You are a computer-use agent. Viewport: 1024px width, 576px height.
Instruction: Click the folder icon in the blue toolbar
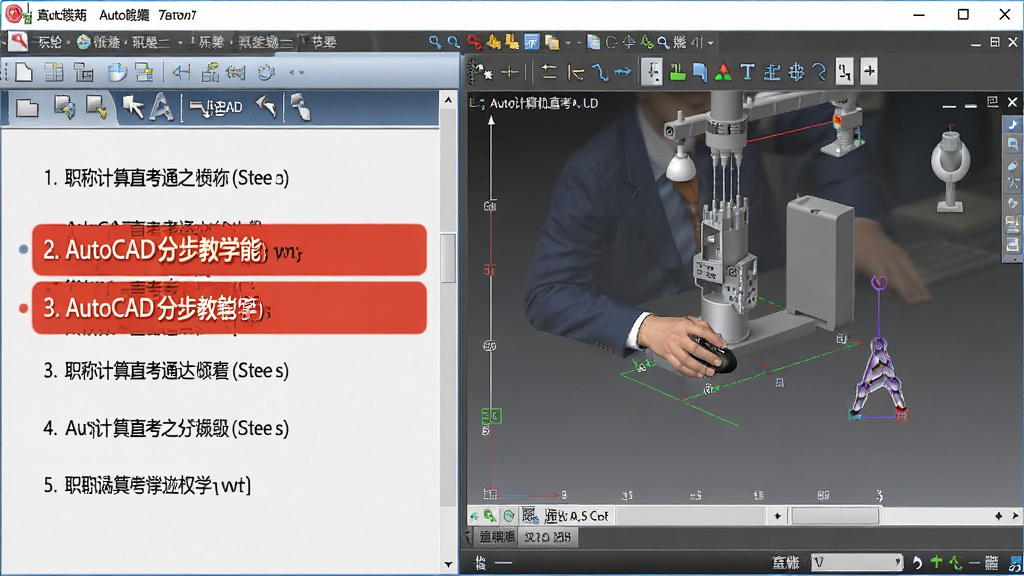[27, 108]
